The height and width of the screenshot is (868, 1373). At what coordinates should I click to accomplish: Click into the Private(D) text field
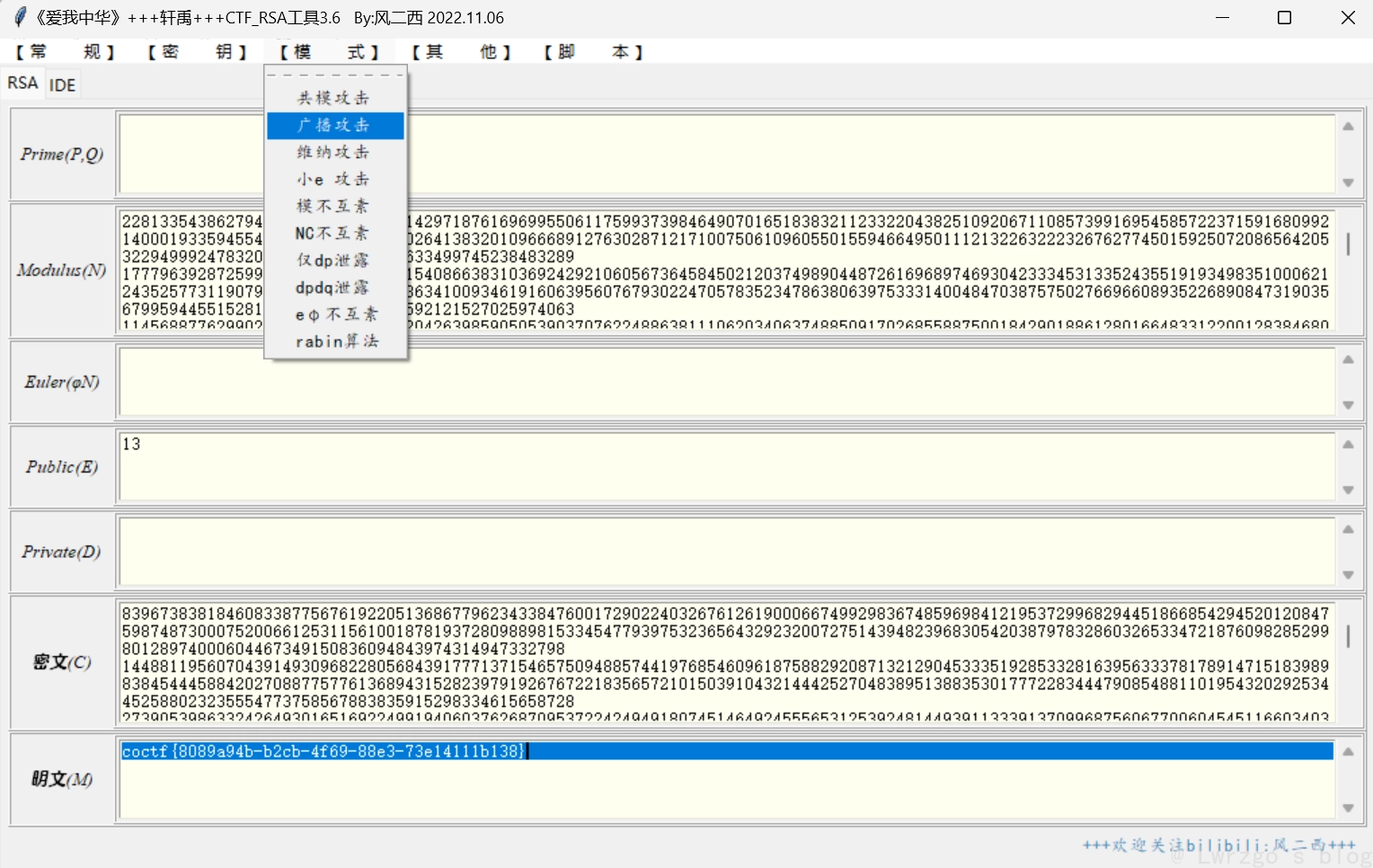coord(726,552)
